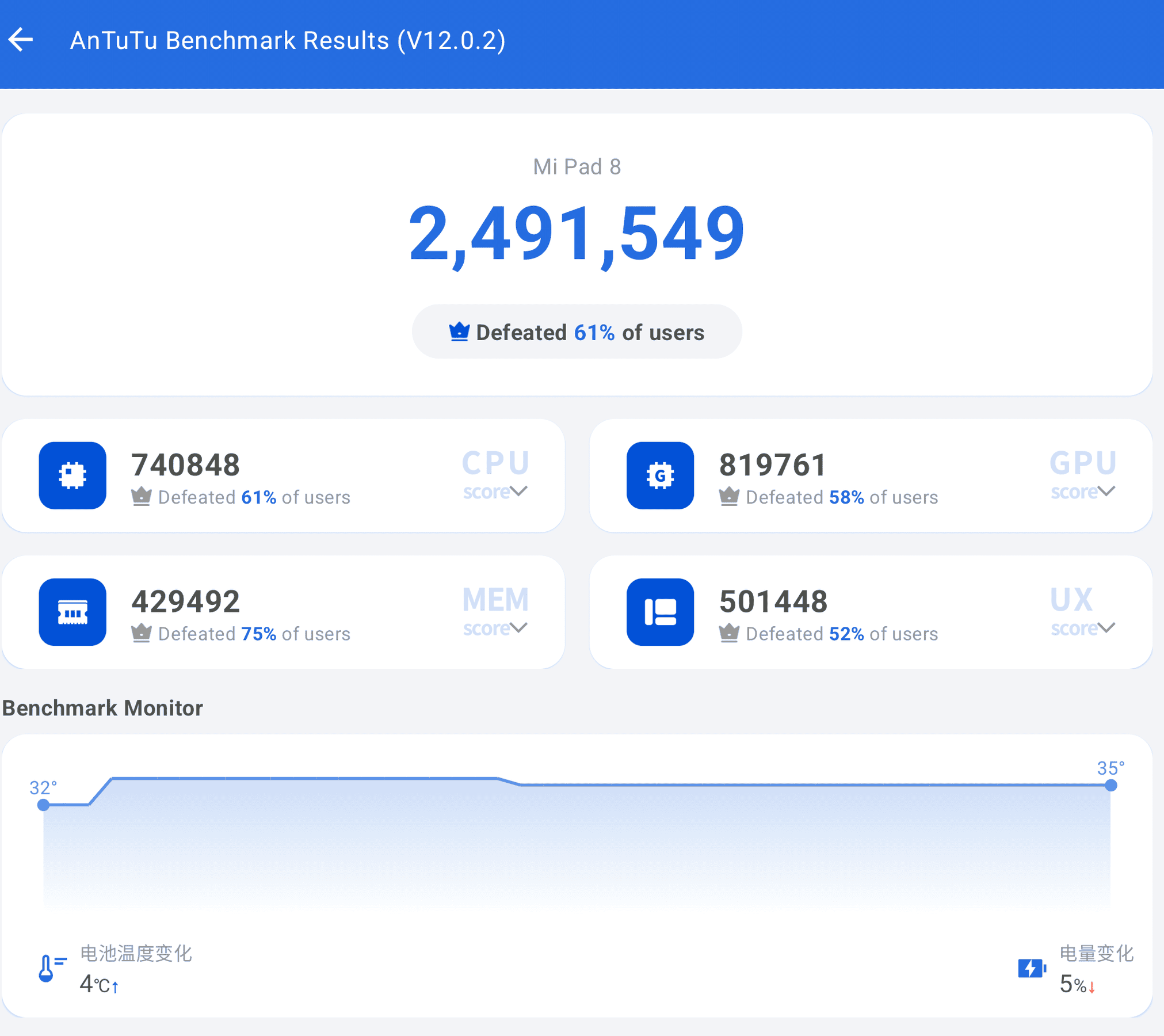Click Defeated 58% of users text
1164x1036 pixels.
(842, 497)
